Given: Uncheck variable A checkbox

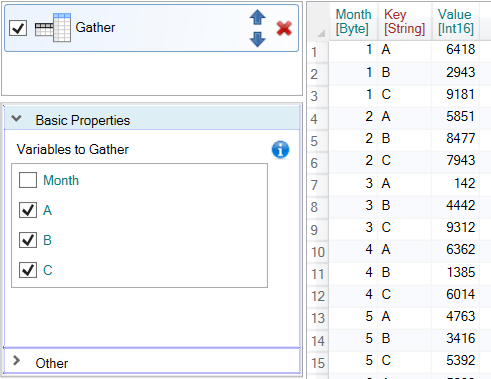Looking at the screenshot, I should tap(28, 210).
